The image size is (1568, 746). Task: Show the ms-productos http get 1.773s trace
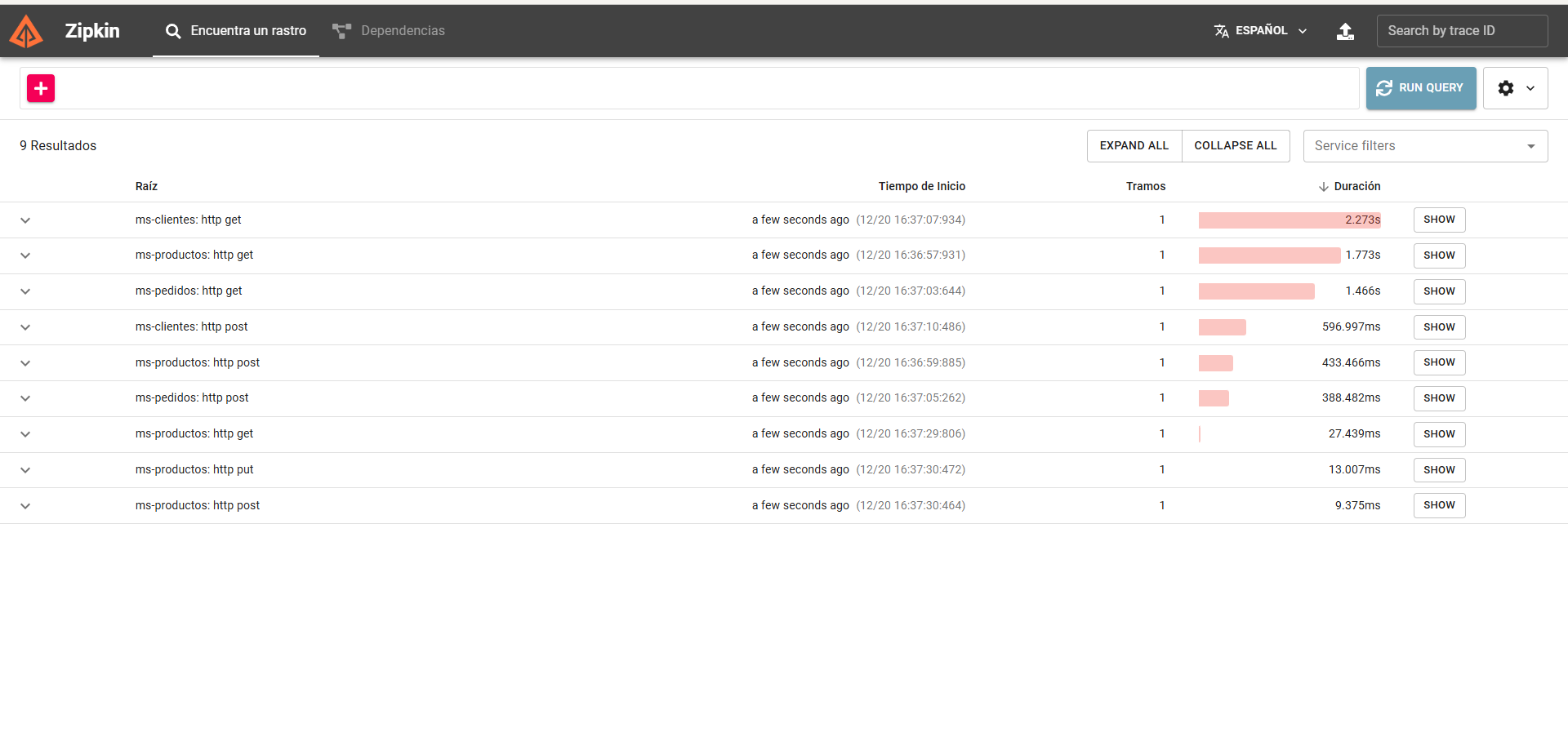pos(1439,255)
